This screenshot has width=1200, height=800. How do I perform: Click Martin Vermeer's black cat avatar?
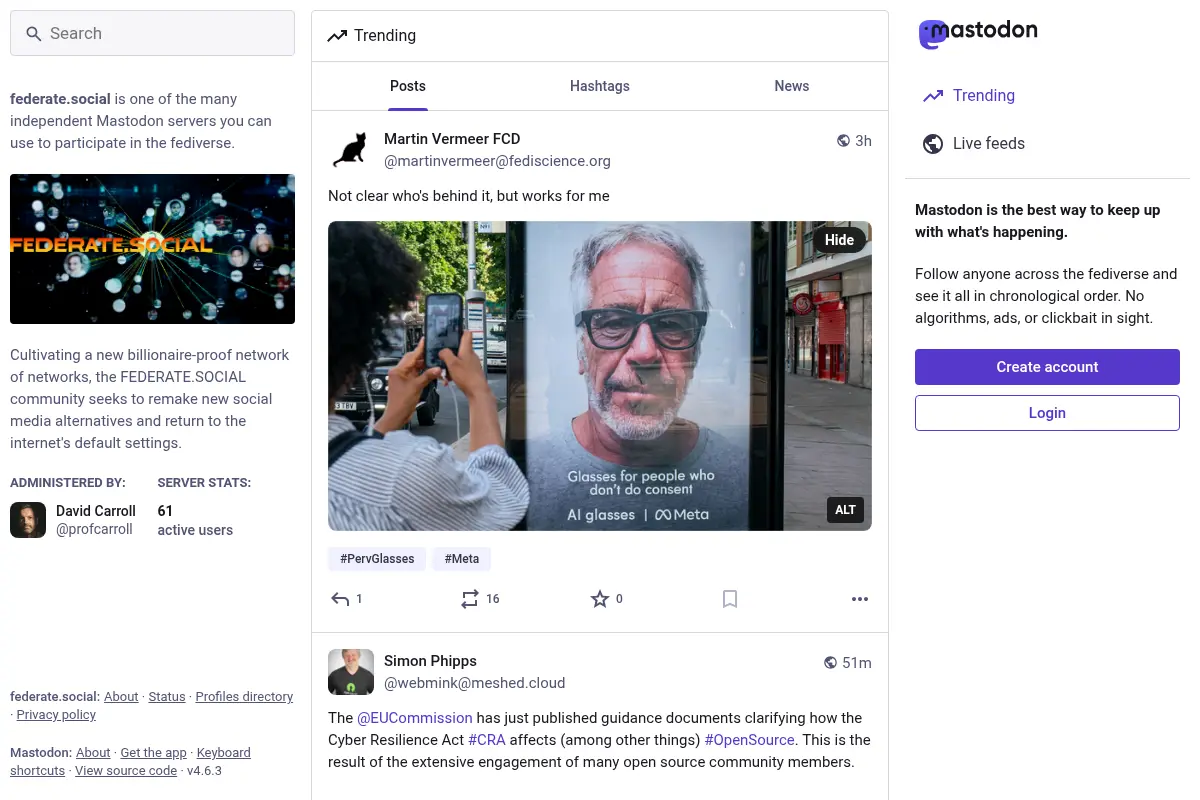click(351, 150)
